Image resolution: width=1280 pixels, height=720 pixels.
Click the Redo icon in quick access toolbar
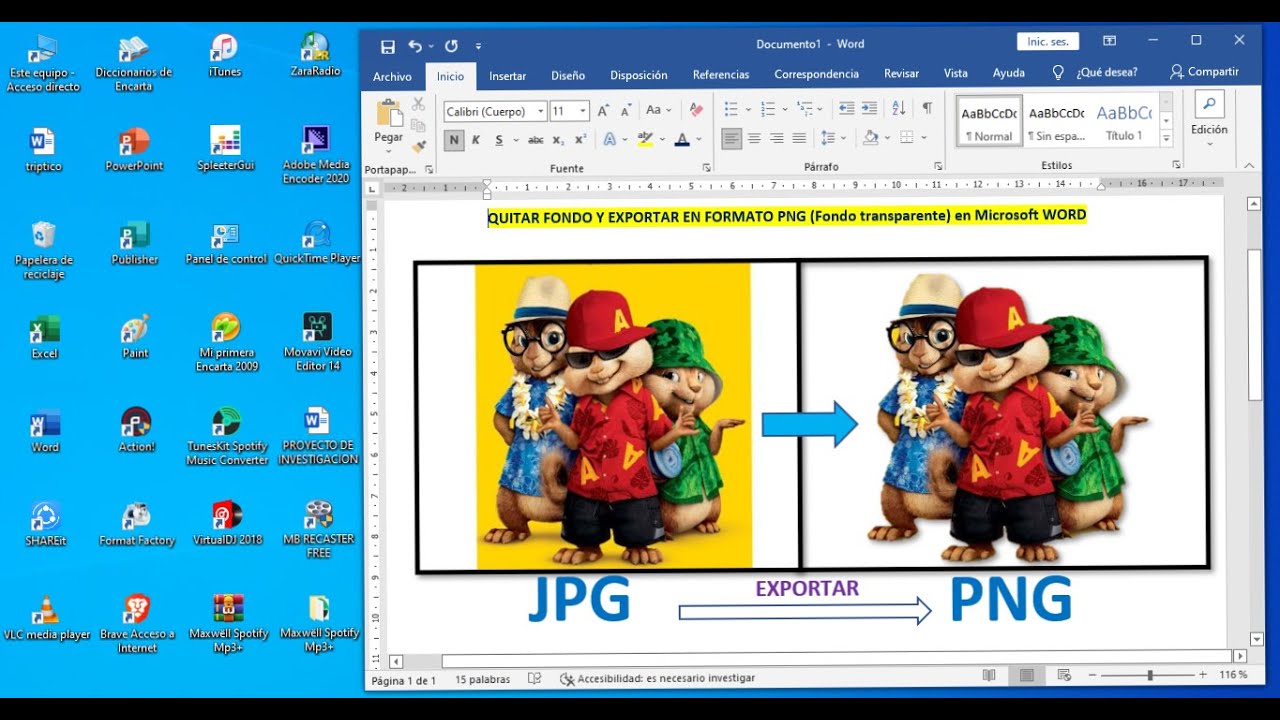pyautogui.click(x=451, y=46)
